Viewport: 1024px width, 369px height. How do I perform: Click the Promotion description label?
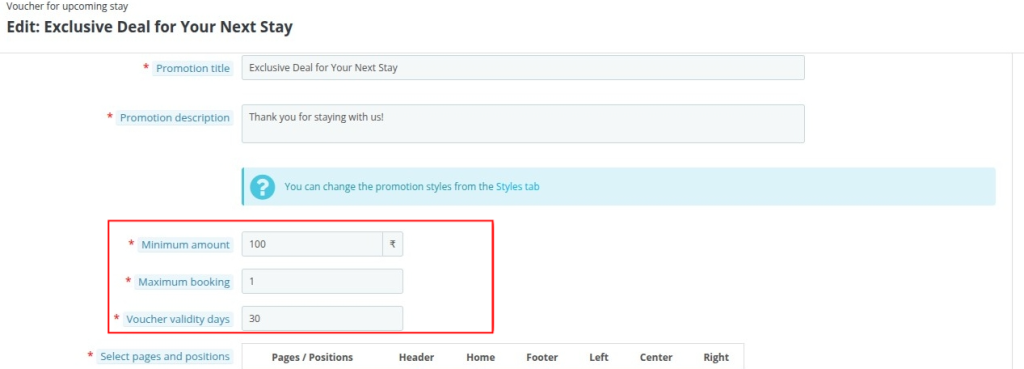point(174,118)
